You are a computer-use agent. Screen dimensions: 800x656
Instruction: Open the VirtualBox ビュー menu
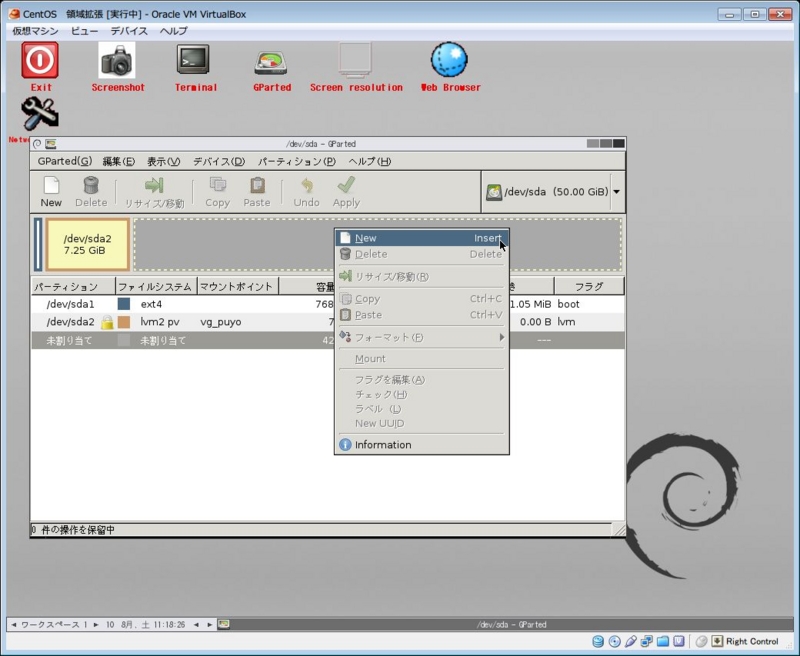pos(85,31)
